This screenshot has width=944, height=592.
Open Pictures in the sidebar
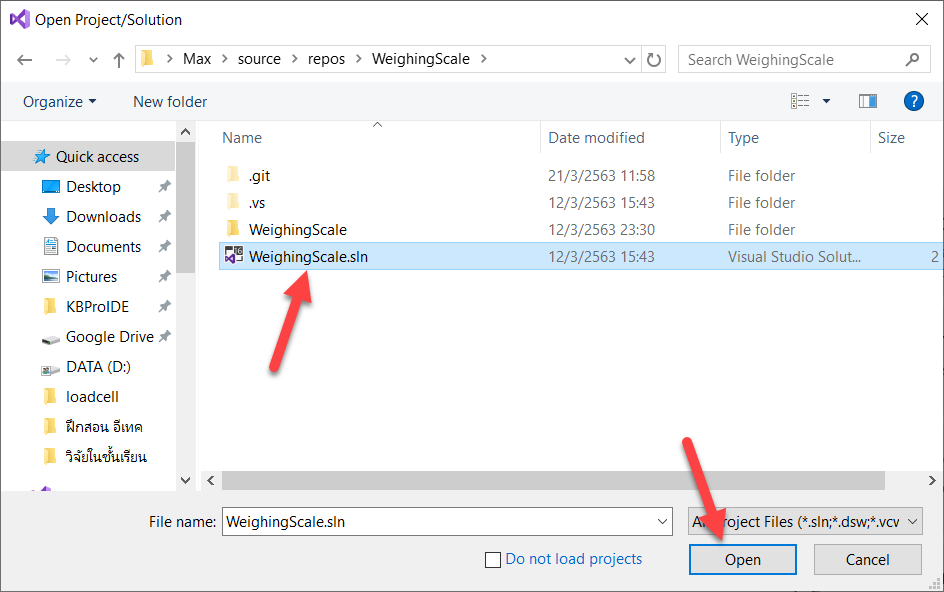point(92,277)
